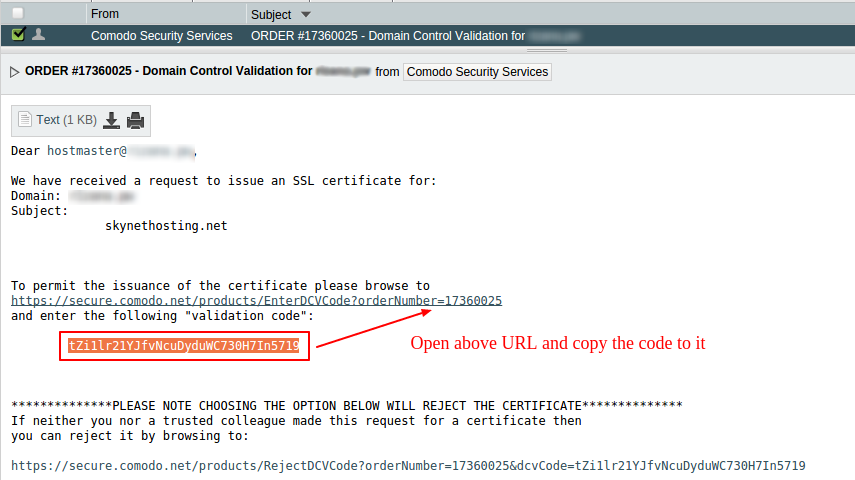This screenshot has height=480, width=855.
Task: Sort messages by the Subject column
Action: (x=270, y=15)
